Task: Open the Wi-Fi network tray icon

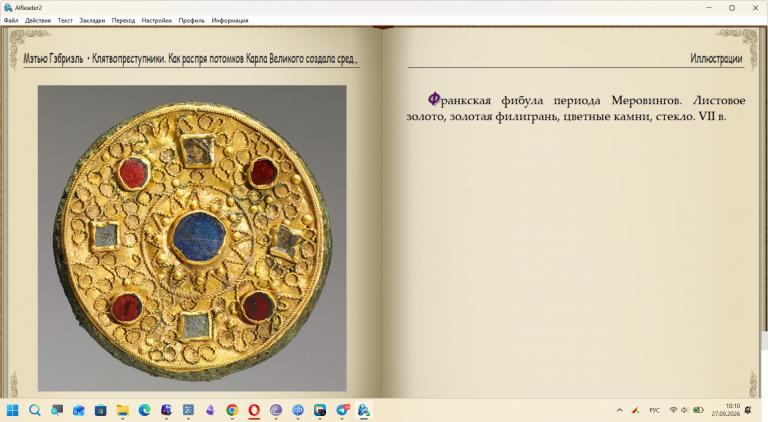Action: (673, 410)
